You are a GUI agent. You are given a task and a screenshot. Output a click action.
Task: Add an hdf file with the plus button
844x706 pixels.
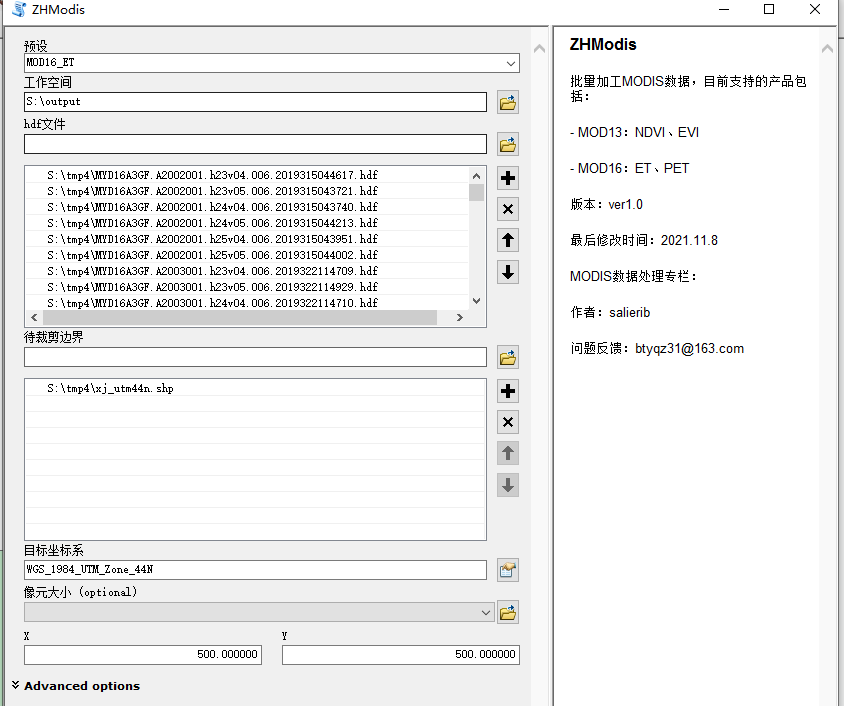coord(508,178)
